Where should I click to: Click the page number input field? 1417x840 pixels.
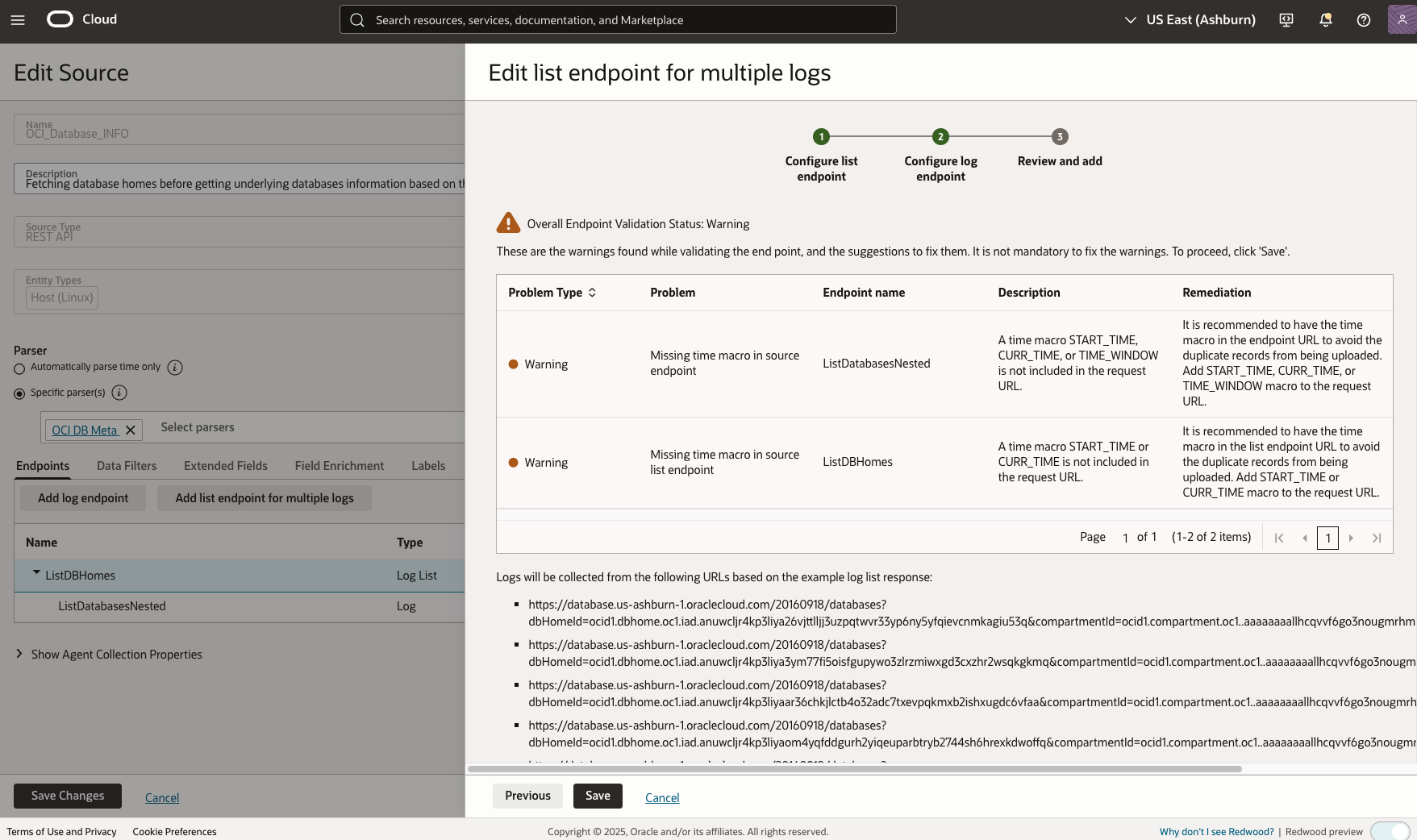(x=1327, y=538)
